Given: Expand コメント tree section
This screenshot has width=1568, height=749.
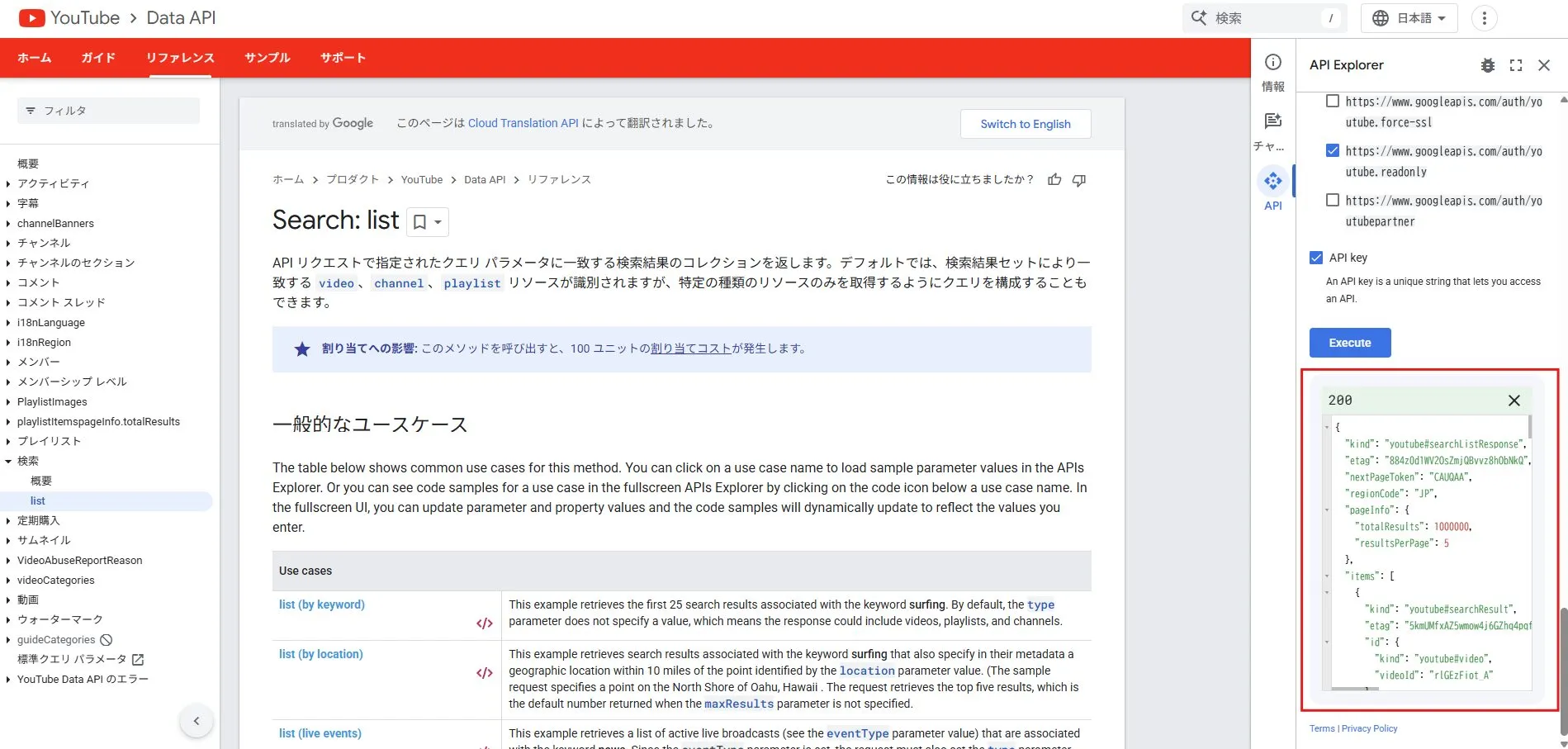Looking at the screenshot, I should 8,283.
